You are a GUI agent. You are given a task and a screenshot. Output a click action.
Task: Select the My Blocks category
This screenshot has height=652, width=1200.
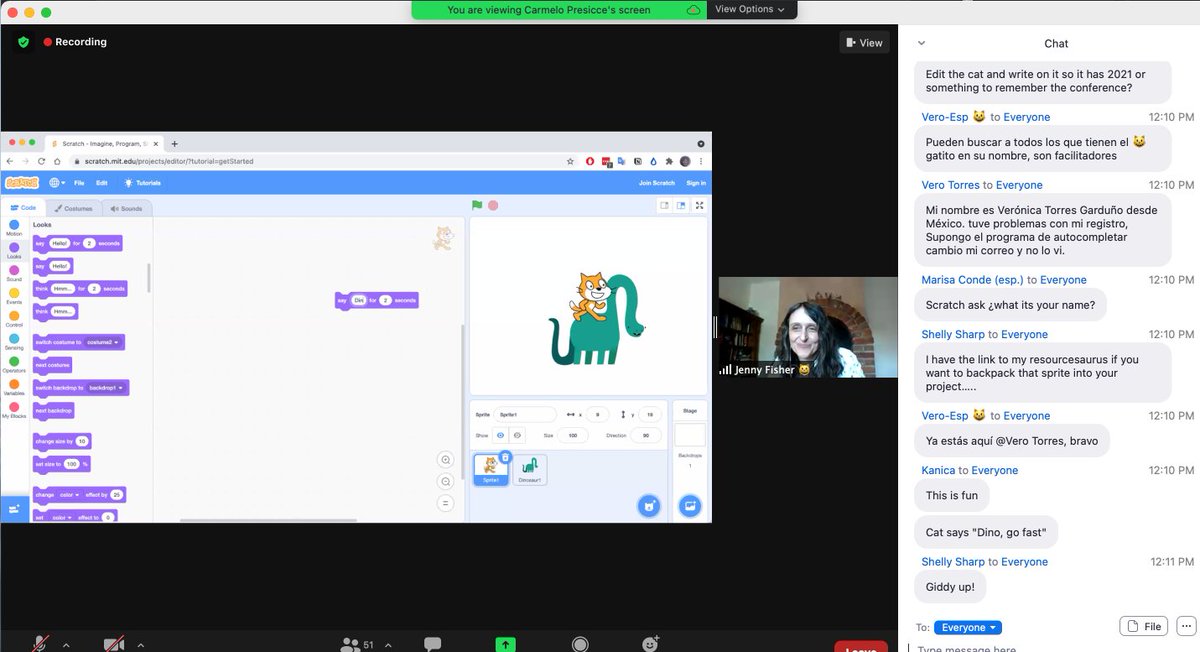click(x=14, y=409)
